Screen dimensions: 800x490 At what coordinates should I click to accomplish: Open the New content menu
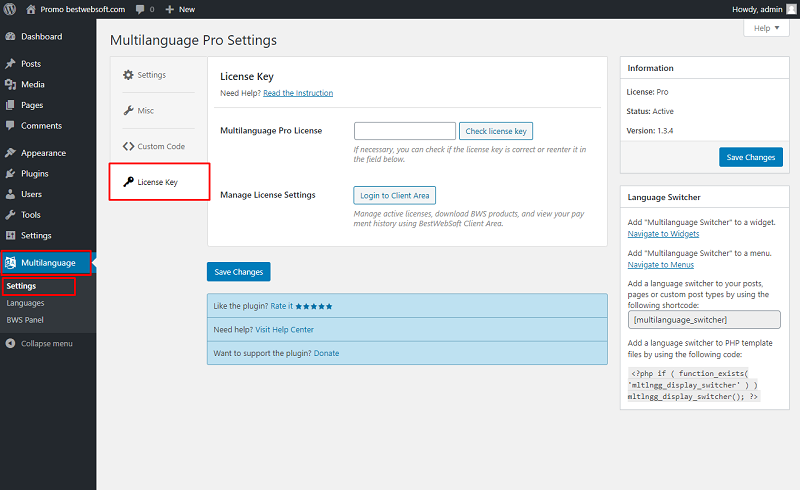click(180, 9)
